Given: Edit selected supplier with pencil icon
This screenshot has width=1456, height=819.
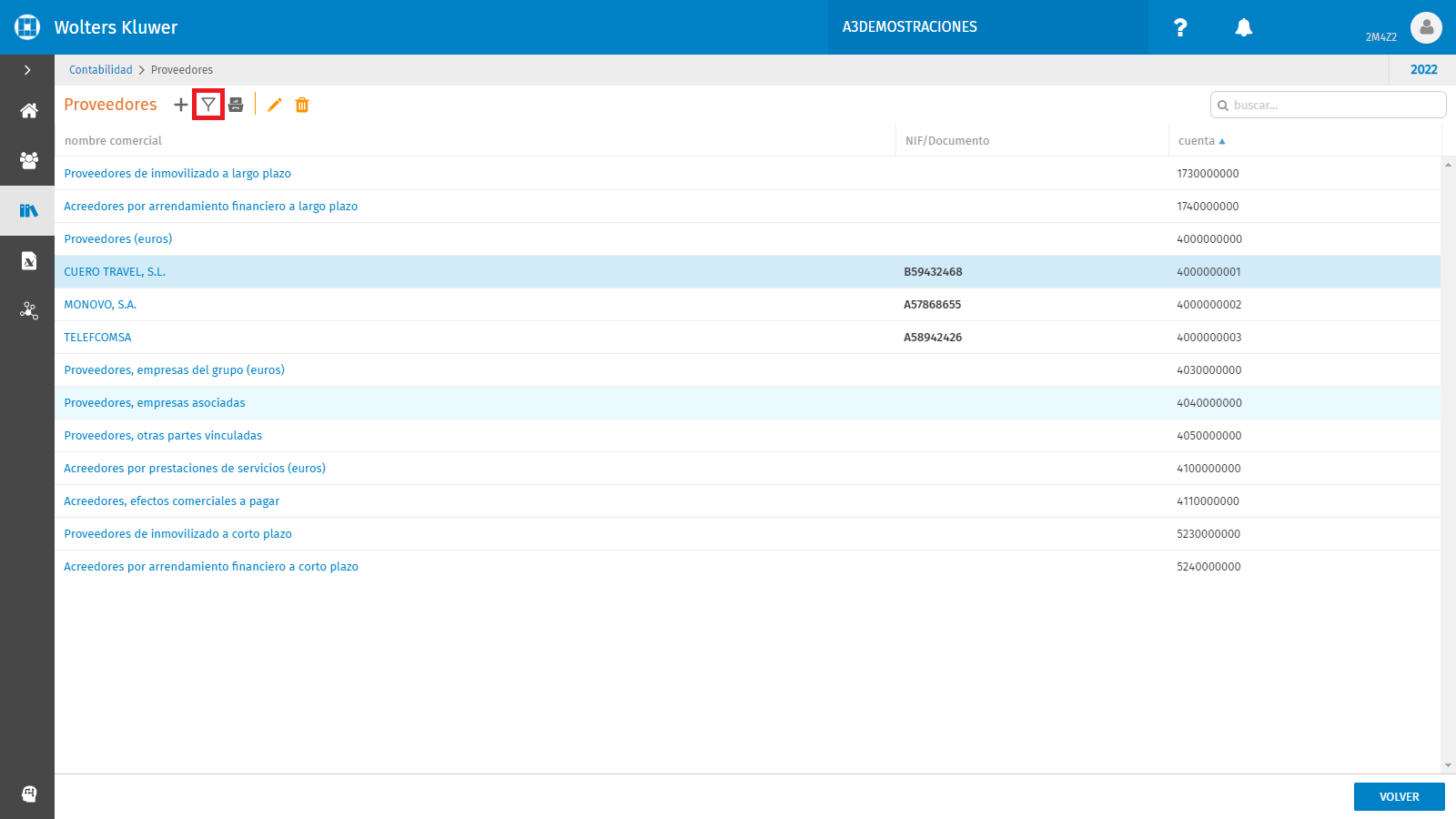Looking at the screenshot, I should [x=275, y=105].
